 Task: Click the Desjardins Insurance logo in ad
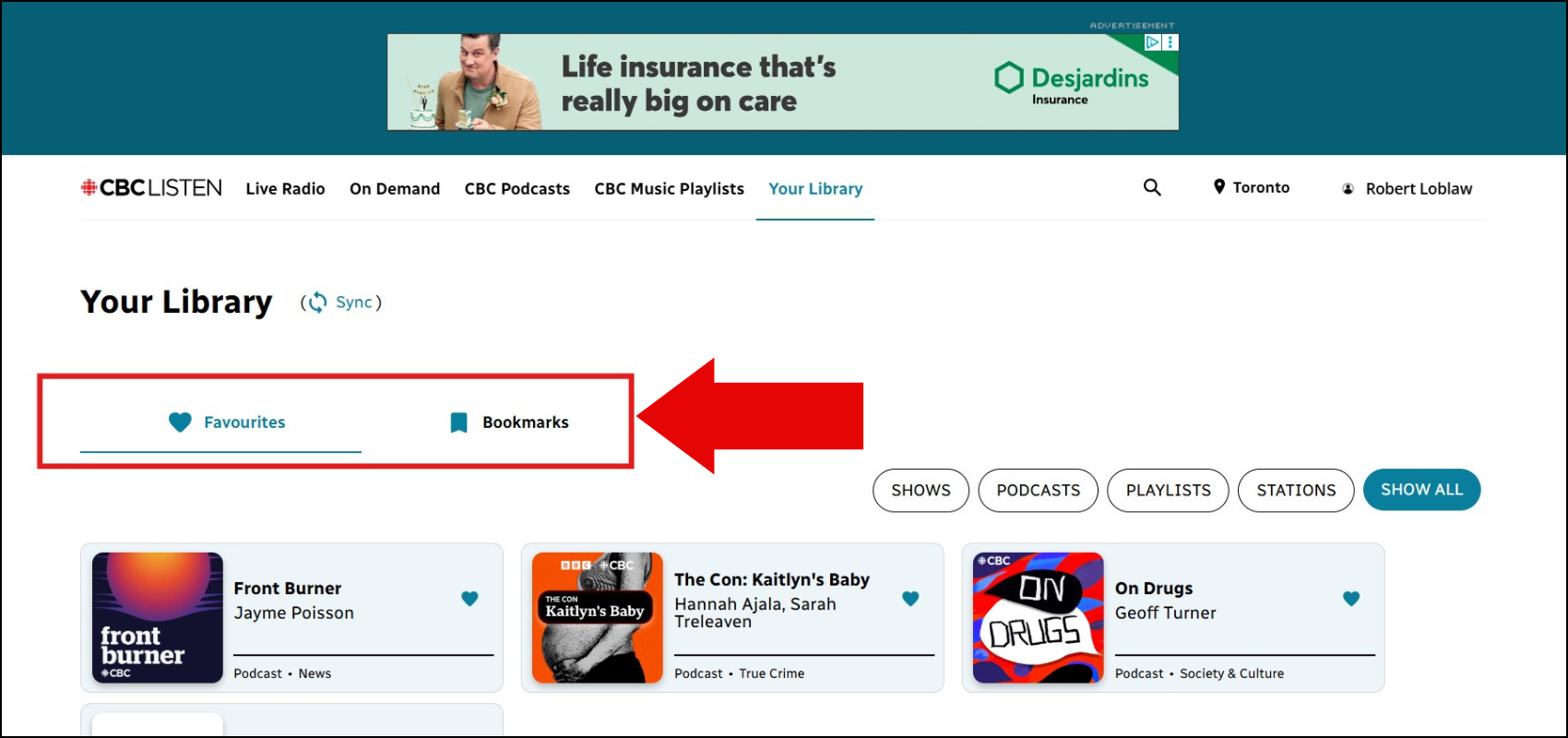pos(1072,84)
